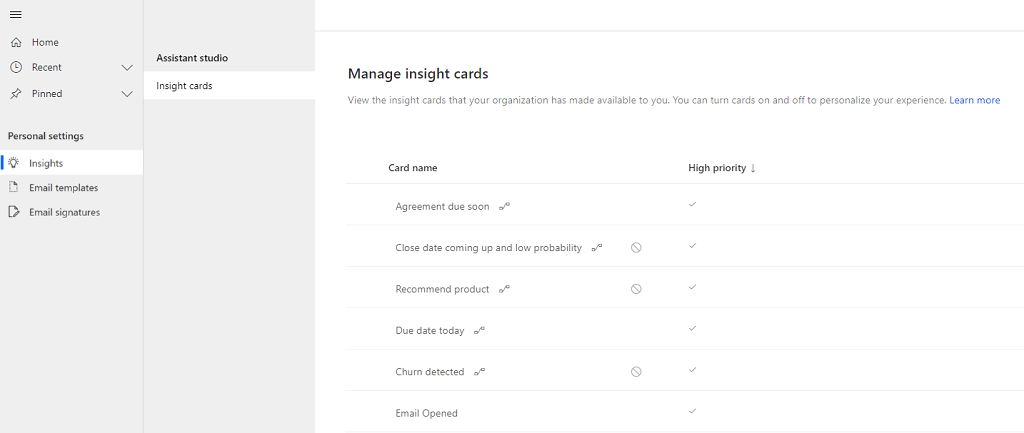Expand the Recent section chevron
Screen dimensions: 1024x433
[x=127, y=68]
